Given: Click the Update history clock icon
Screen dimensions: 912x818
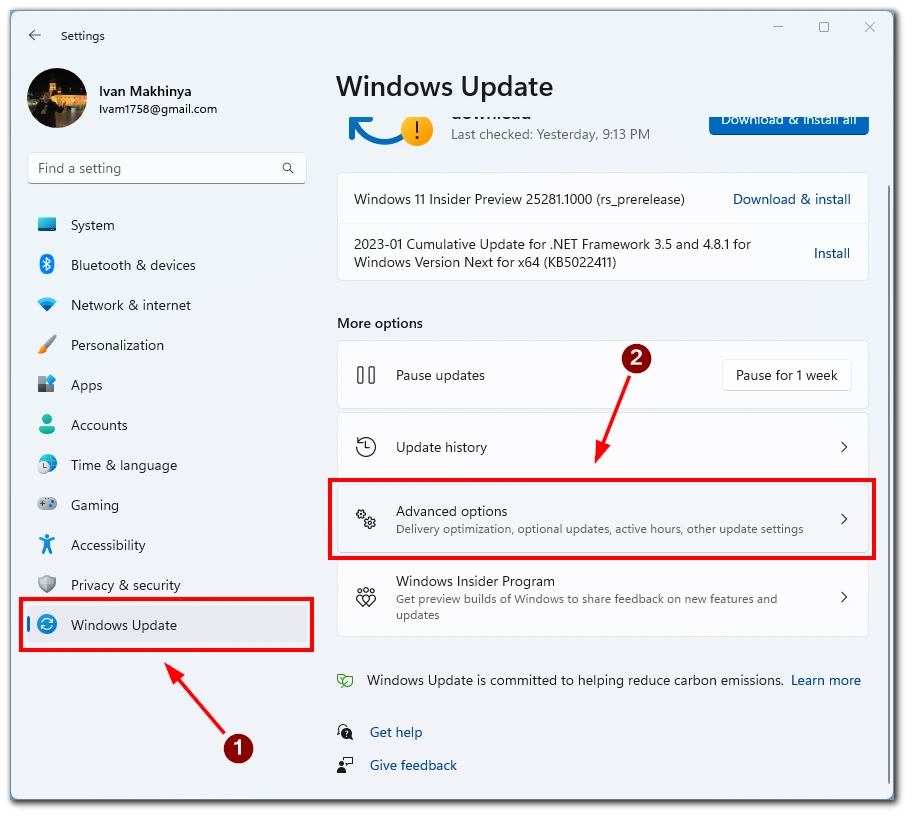Looking at the screenshot, I should (366, 447).
